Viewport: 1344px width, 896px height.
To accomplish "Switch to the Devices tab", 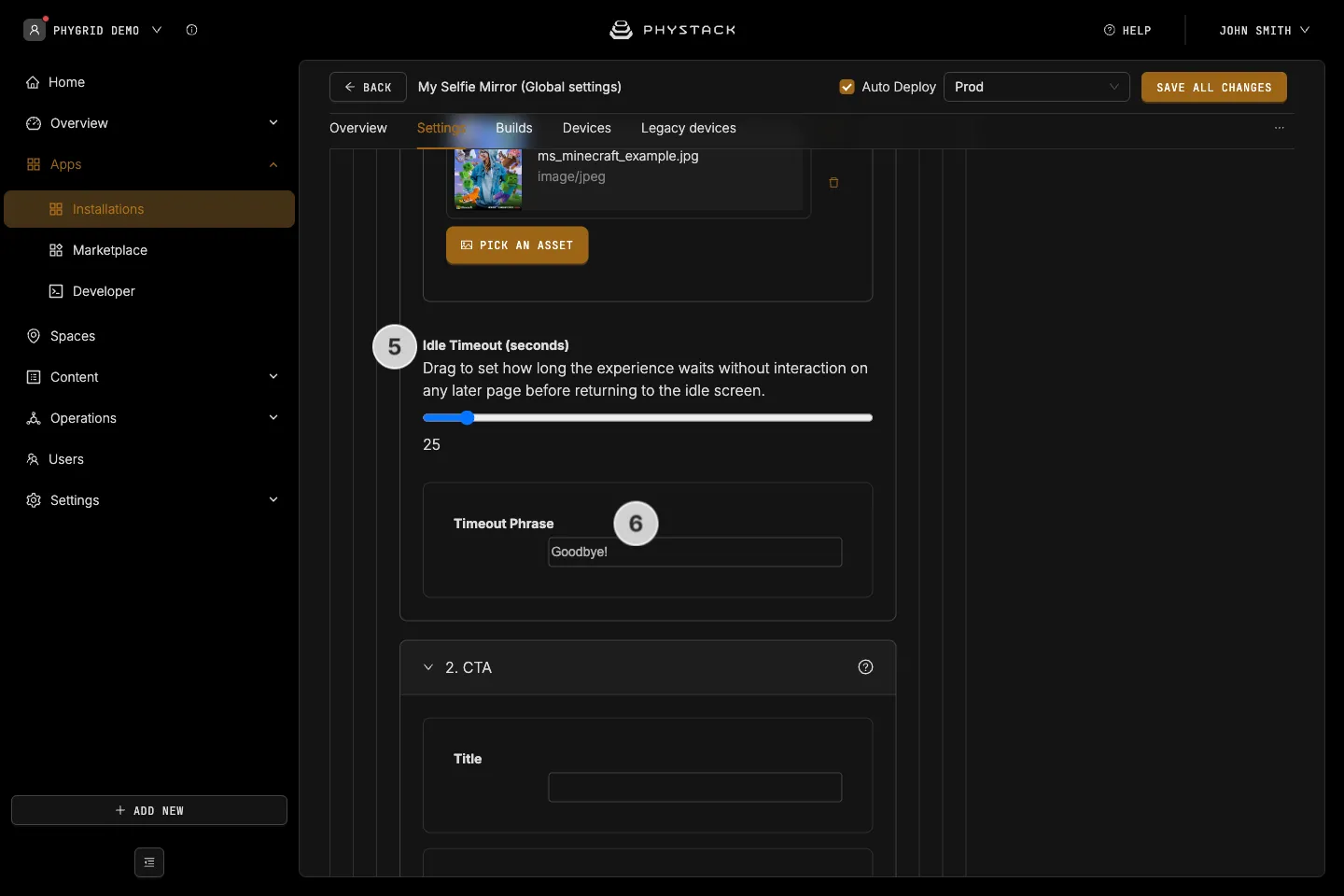I will tap(587, 128).
